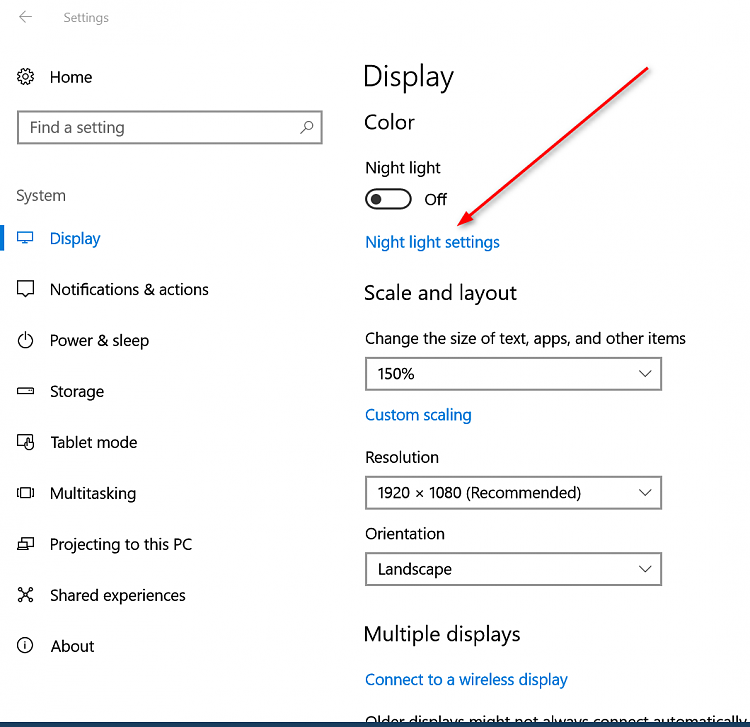
Task: Click Connect to a wireless display
Action: click(466, 679)
